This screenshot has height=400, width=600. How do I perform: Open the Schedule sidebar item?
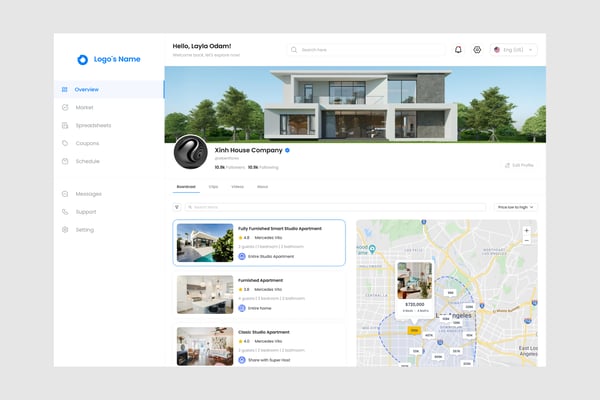(x=88, y=161)
